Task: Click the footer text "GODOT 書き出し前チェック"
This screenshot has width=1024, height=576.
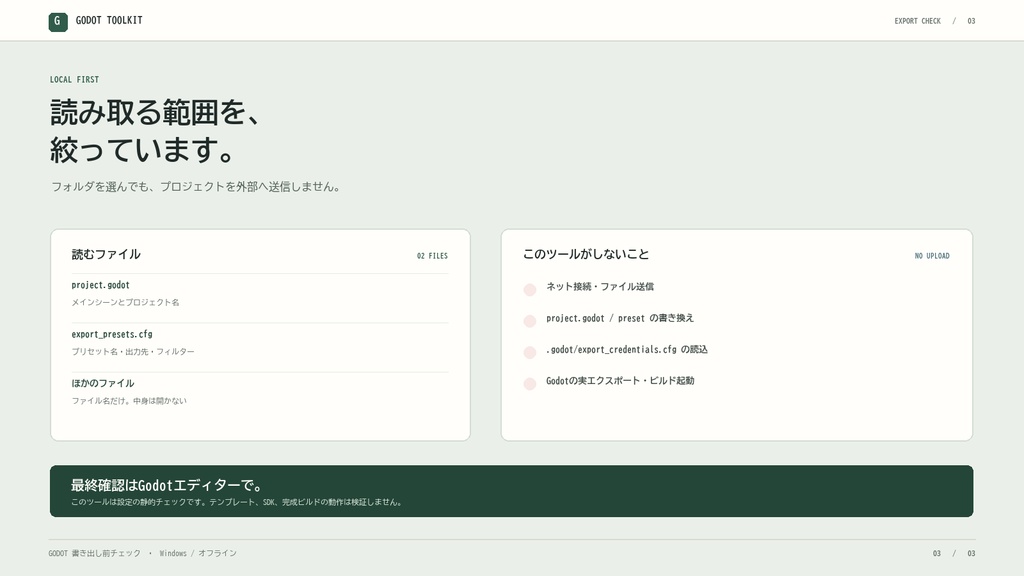Action: point(95,553)
